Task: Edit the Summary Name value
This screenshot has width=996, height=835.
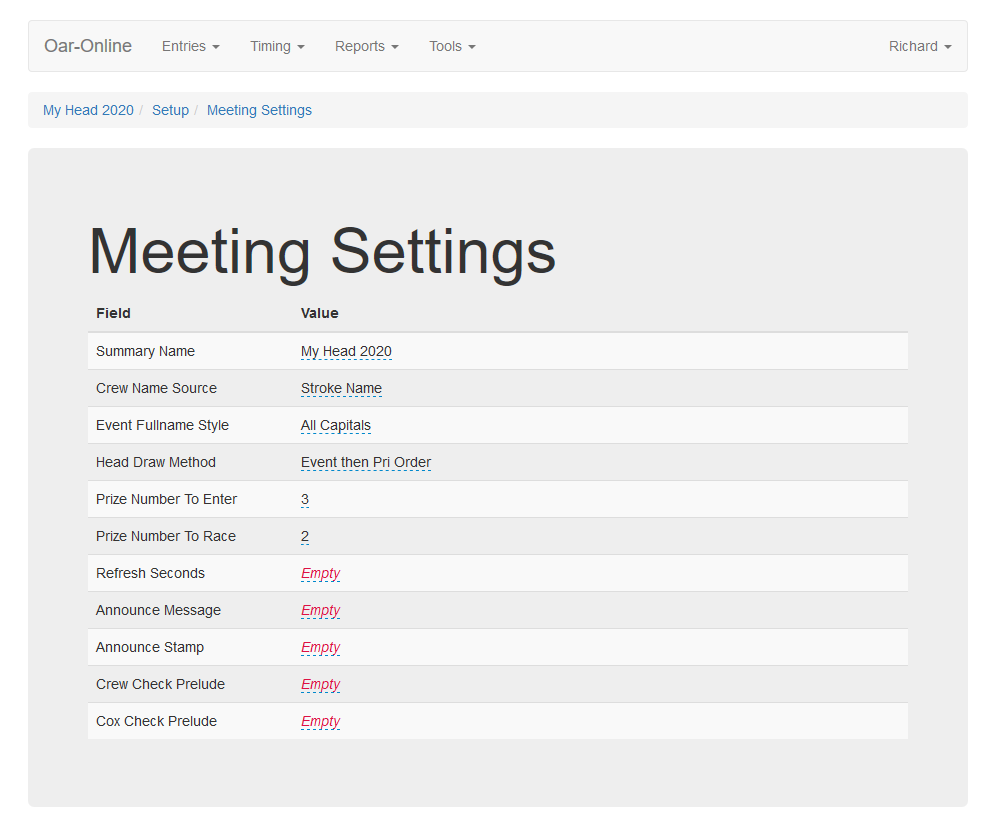Action: [x=346, y=351]
